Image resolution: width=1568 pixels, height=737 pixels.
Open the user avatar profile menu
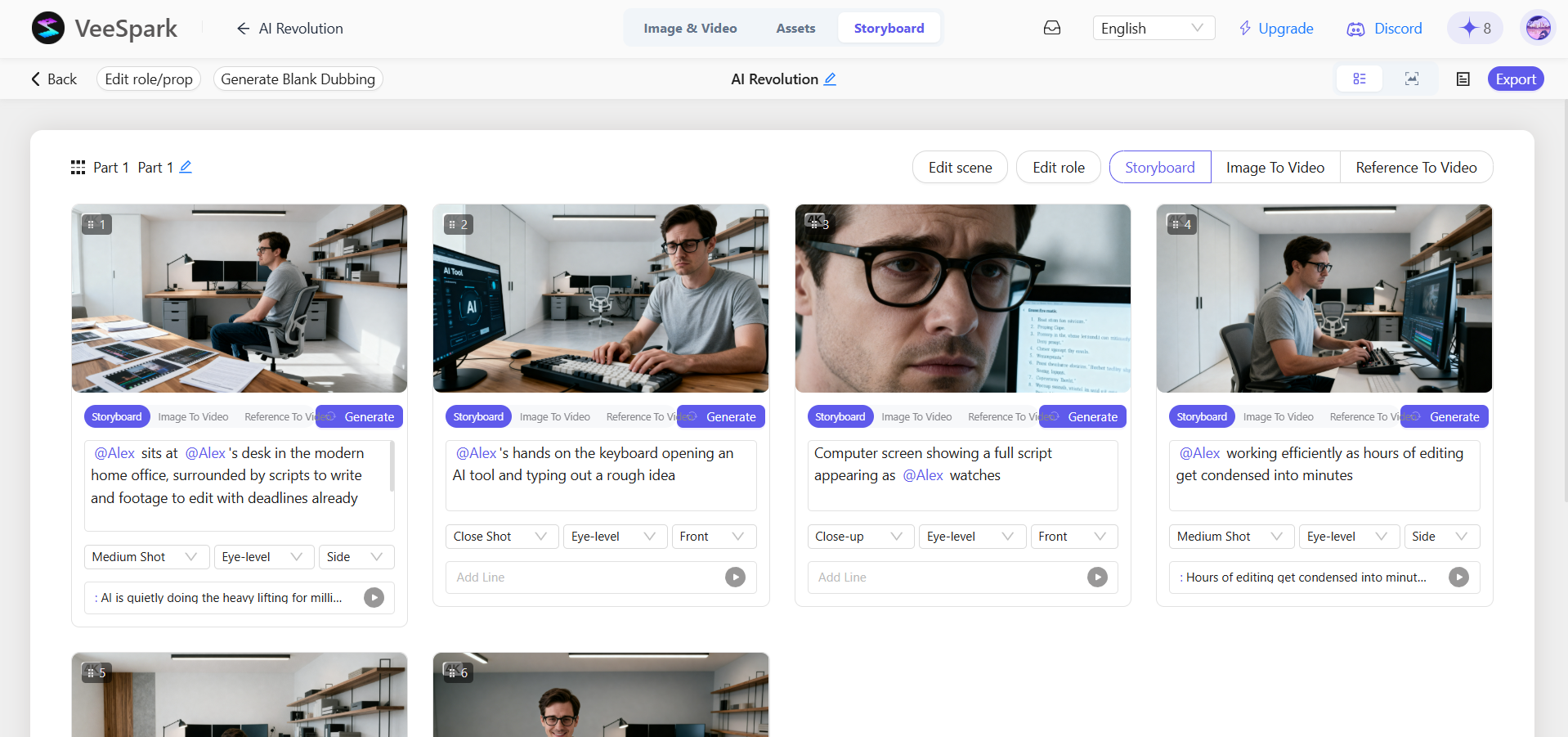tap(1538, 28)
